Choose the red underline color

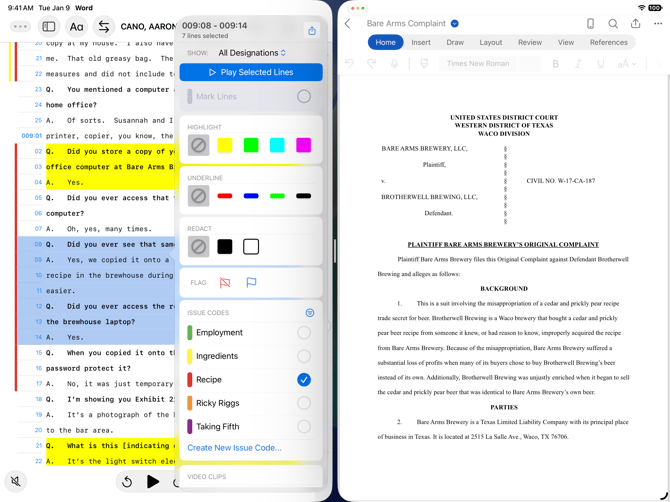click(225, 196)
